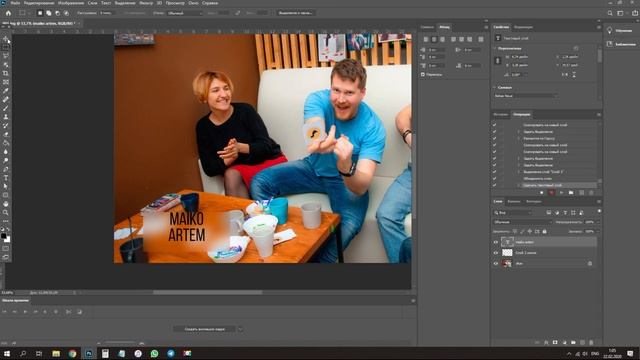Screen dimensions: 640x360
Task: Open the Файл menu
Action: click(x=15, y=3)
